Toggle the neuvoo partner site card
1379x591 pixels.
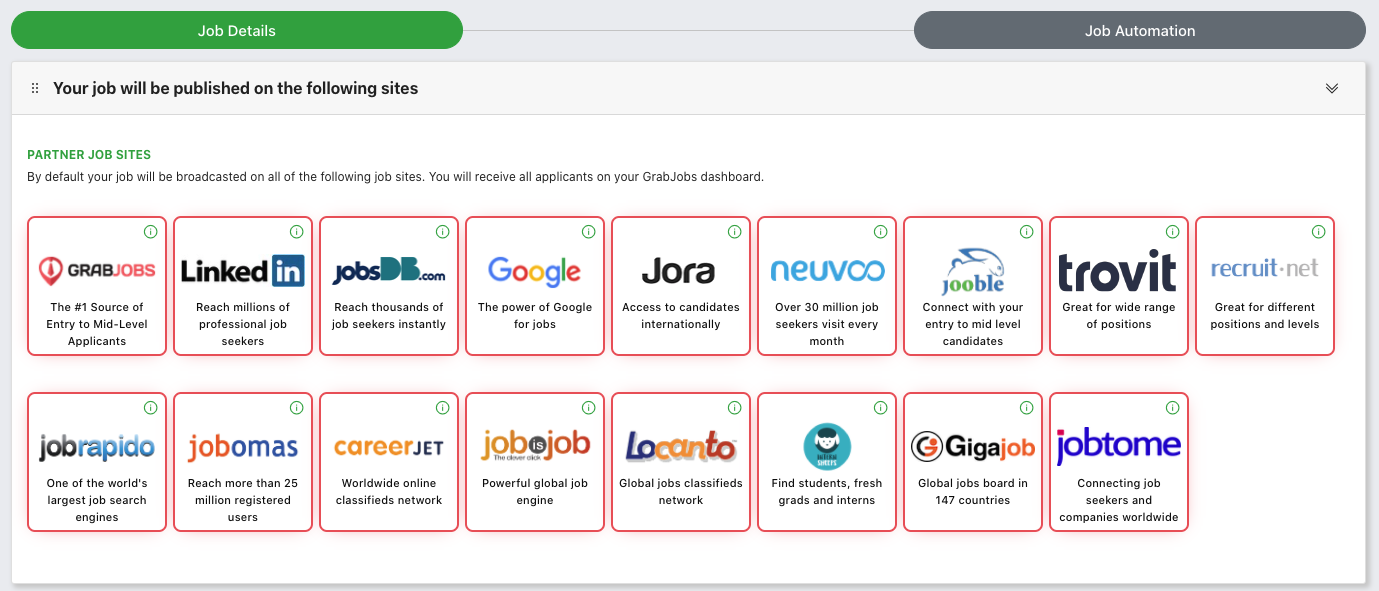(826, 286)
